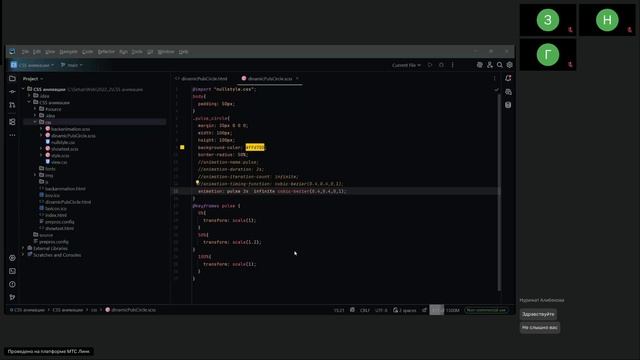Click dinamicPulsCircle.scss breadcrumb in status bar
Viewport: 640px width, 360px height.
tap(131, 310)
